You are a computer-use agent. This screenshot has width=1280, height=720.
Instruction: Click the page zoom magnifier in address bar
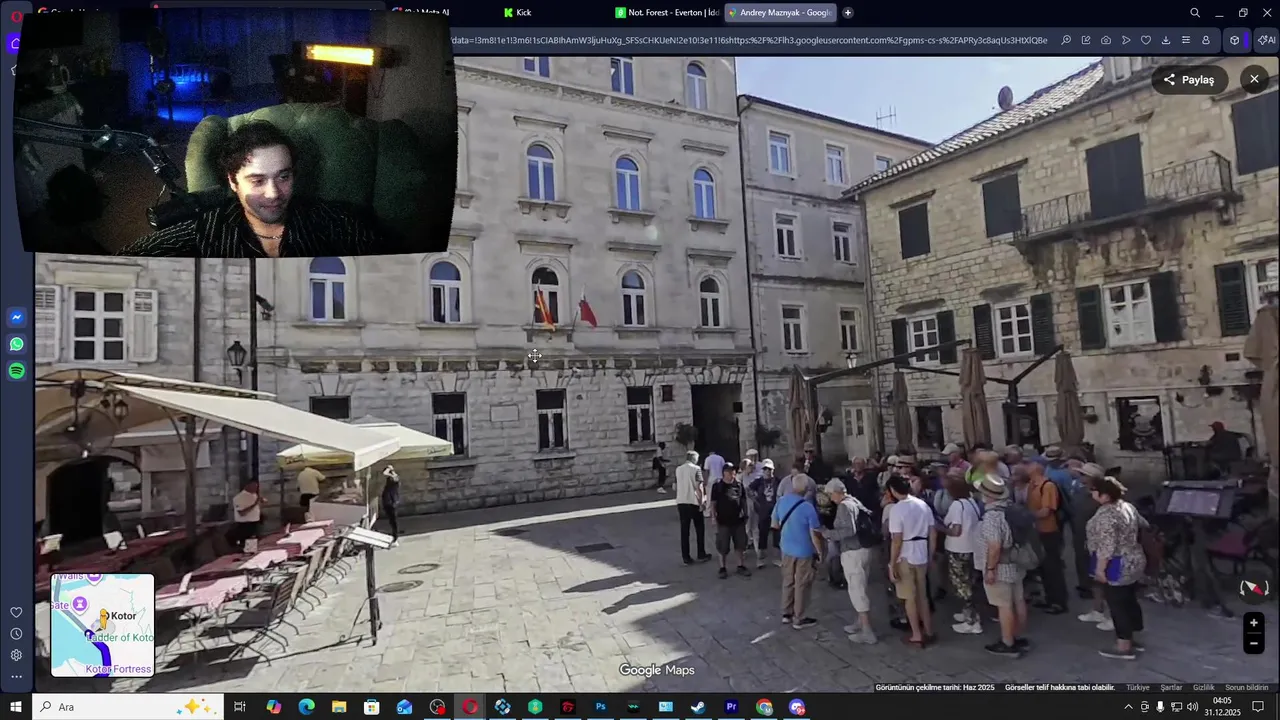(x=1066, y=40)
